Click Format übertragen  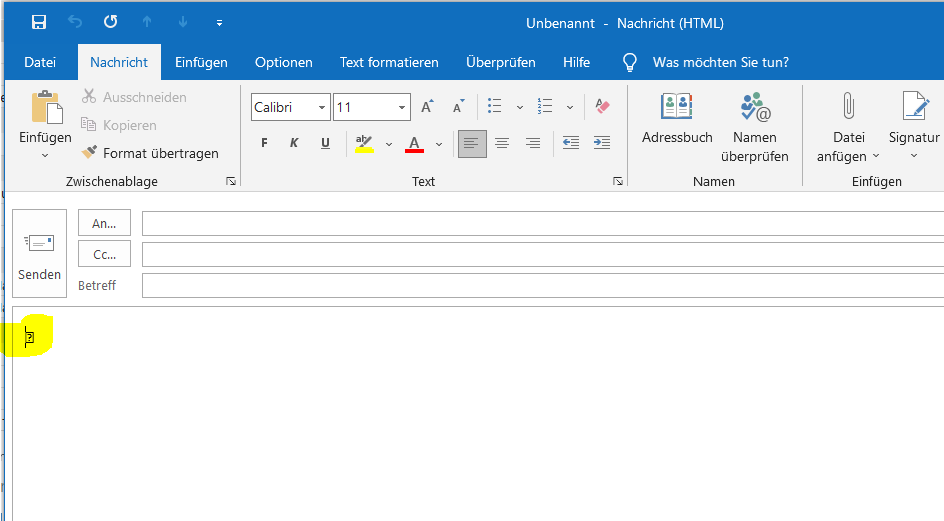[x=150, y=153]
